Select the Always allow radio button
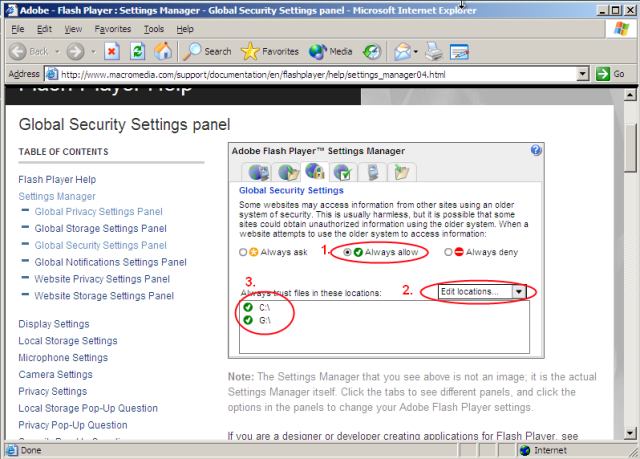This screenshot has height=459, width=640. coord(347,252)
